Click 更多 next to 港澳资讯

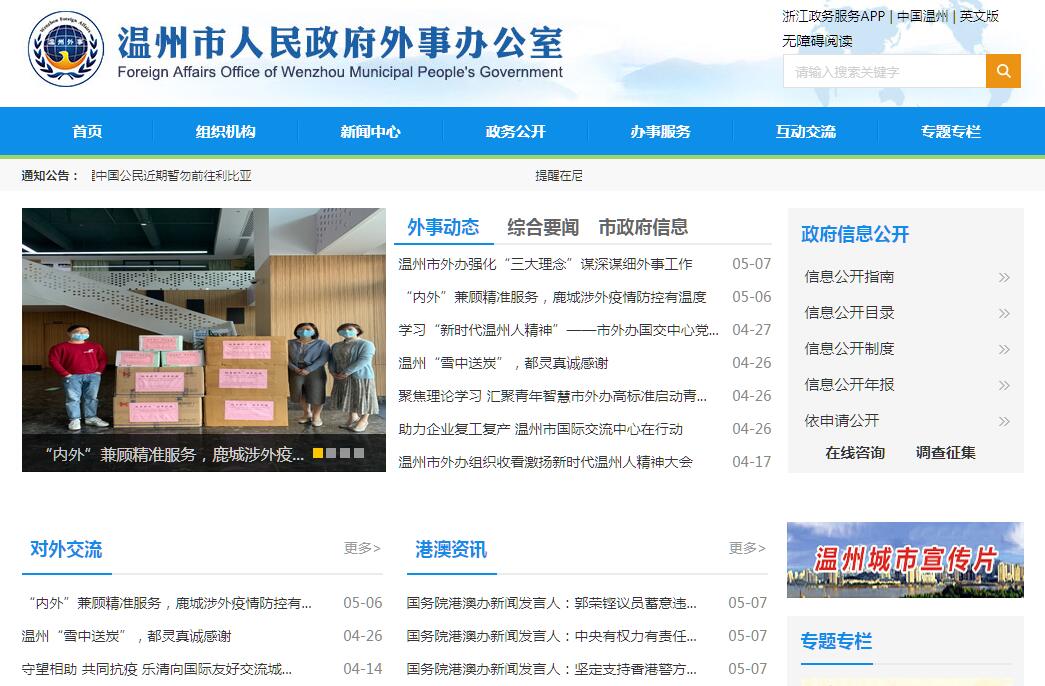pyautogui.click(x=747, y=548)
